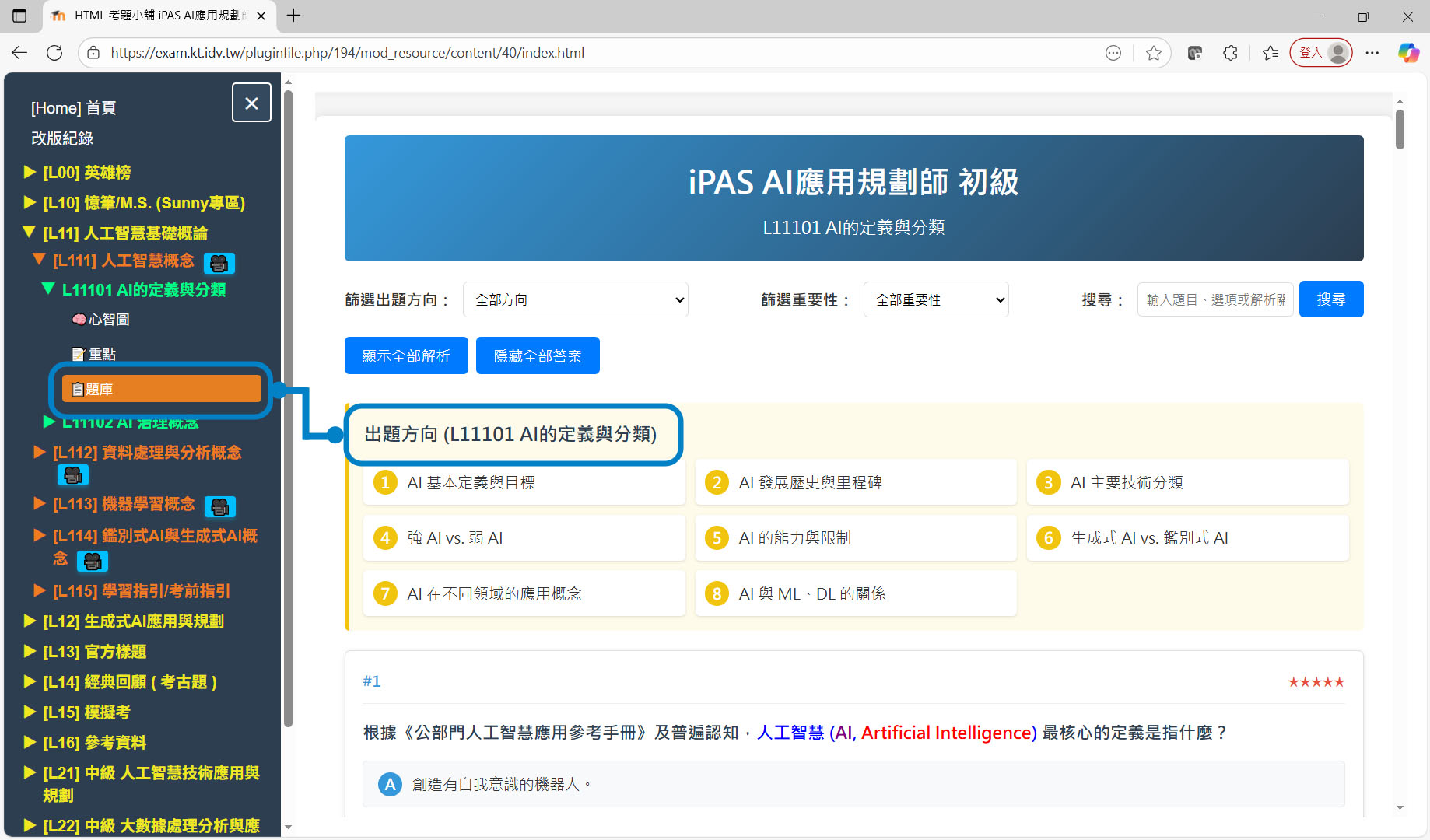Click the 顯示全部解析 button
The height and width of the screenshot is (840, 1430).
[x=405, y=355]
